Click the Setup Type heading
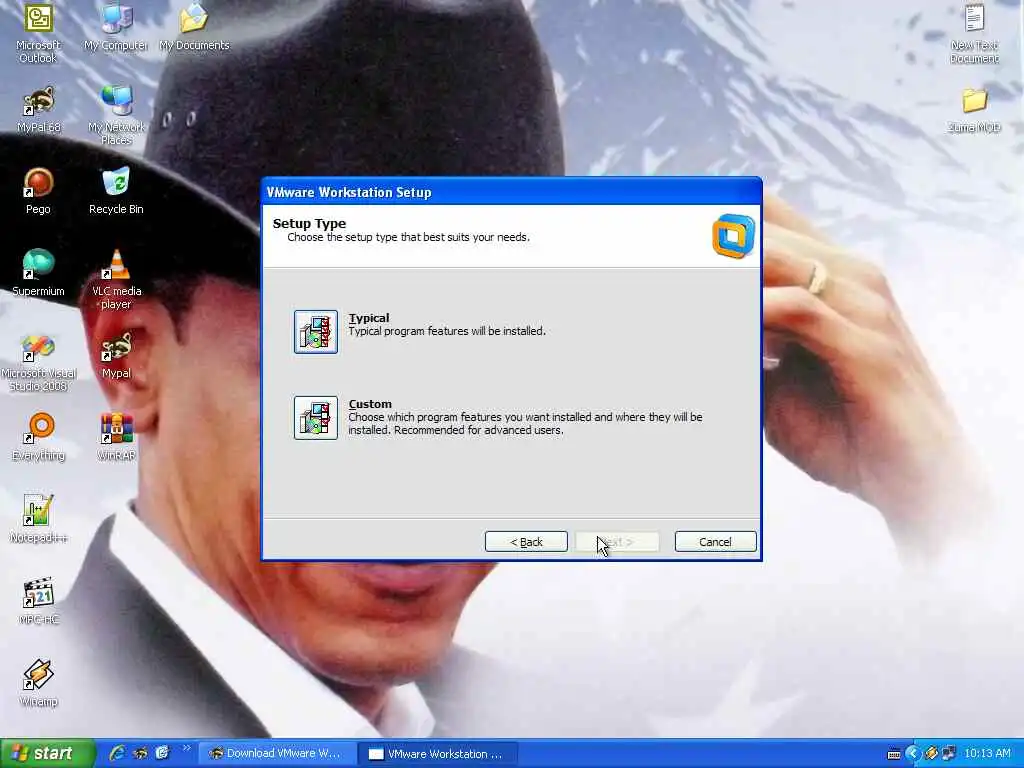This screenshot has width=1024, height=768. coord(310,223)
